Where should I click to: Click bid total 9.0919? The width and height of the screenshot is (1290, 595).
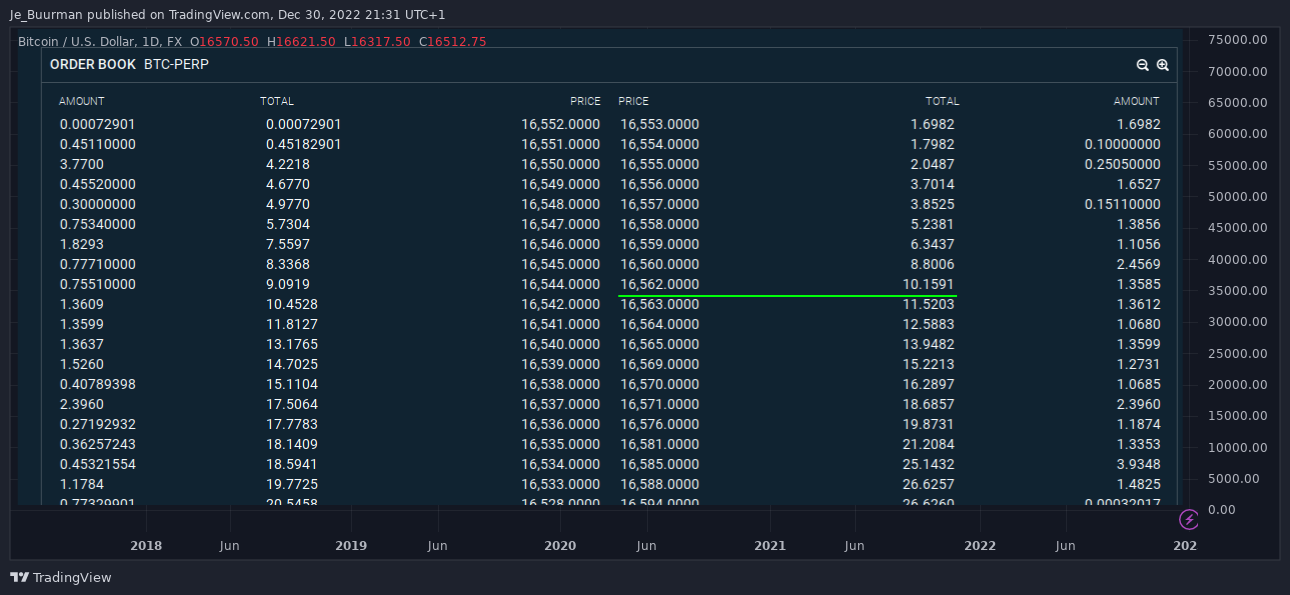pyautogui.click(x=288, y=284)
